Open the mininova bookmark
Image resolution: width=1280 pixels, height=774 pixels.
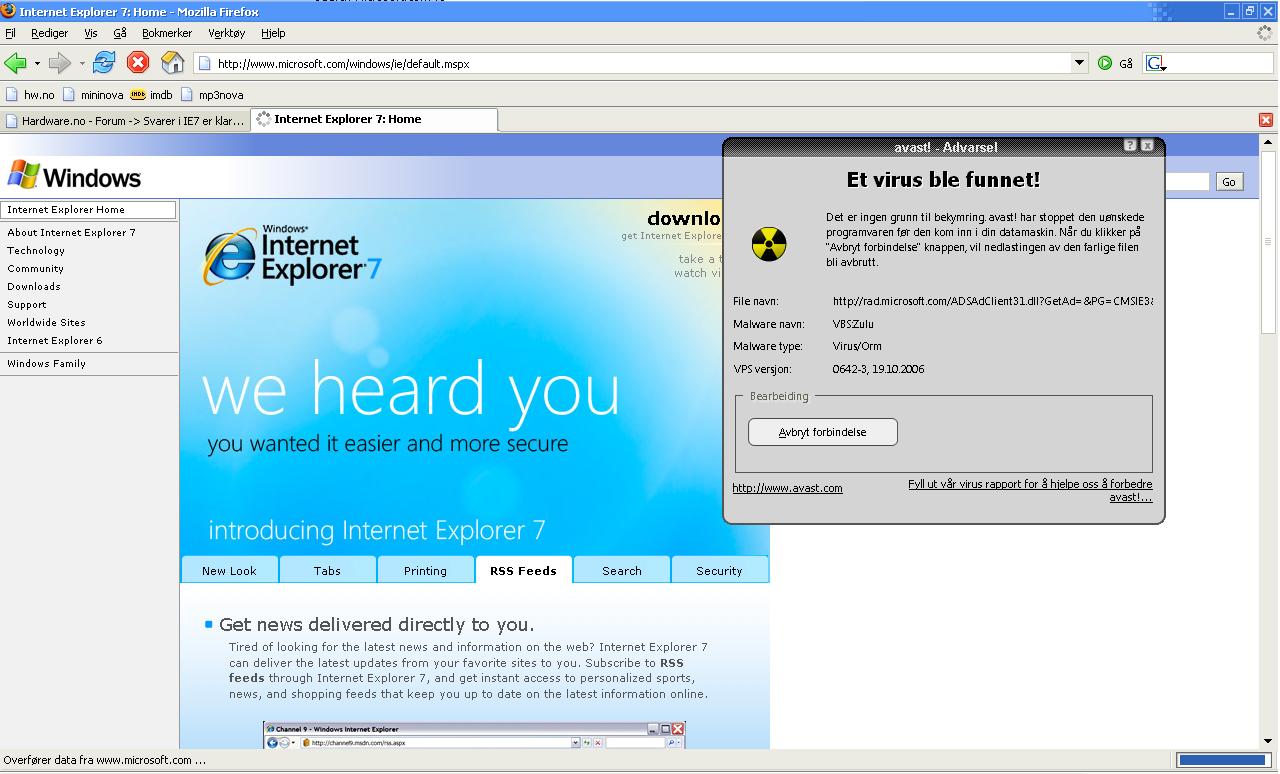[x=93, y=95]
